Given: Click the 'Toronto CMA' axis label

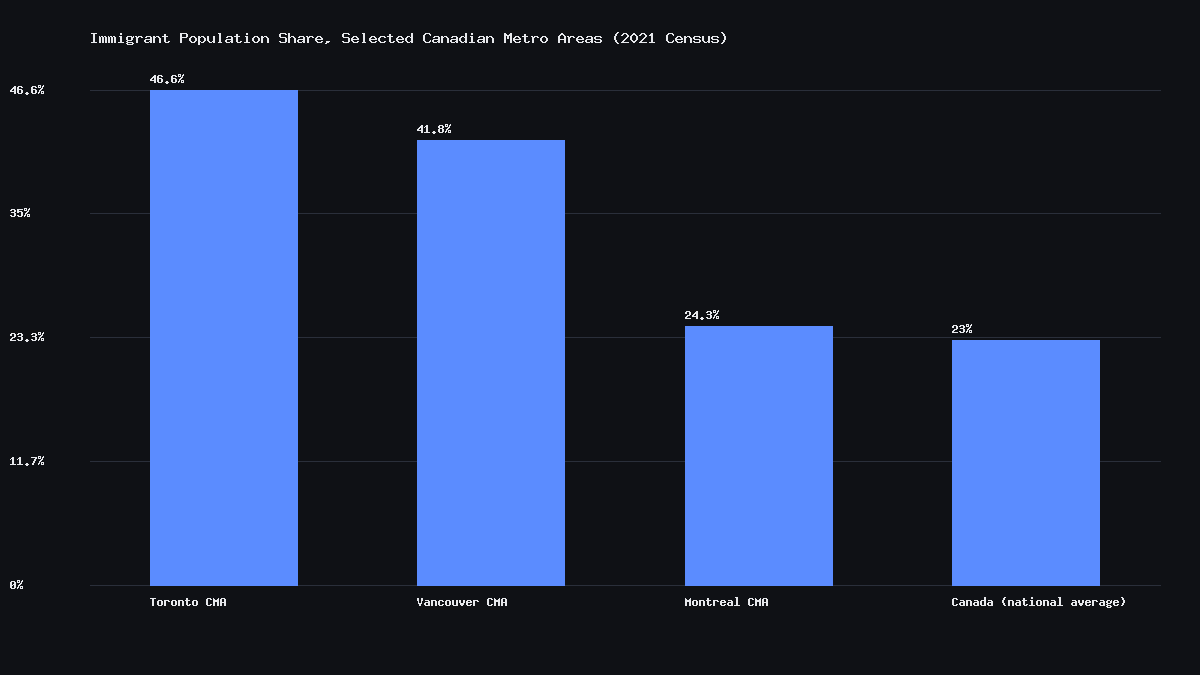Looking at the screenshot, I should pyautogui.click(x=188, y=602).
